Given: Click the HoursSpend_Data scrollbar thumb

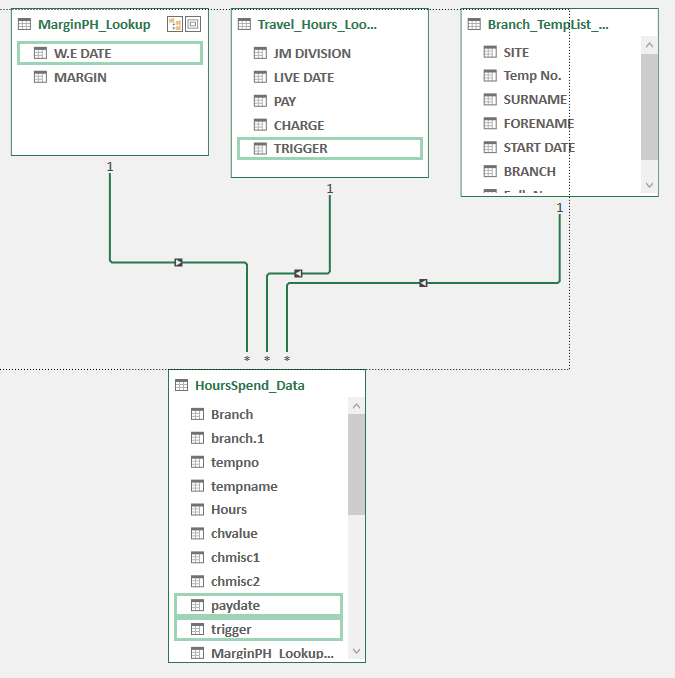Looking at the screenshot, I should click(x=356, y=464).
